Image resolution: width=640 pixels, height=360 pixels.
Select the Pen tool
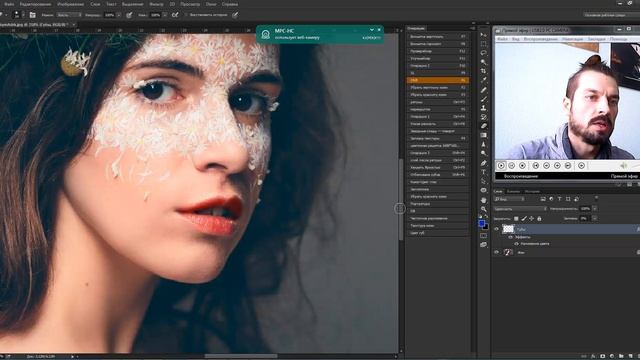click(484, 163)
